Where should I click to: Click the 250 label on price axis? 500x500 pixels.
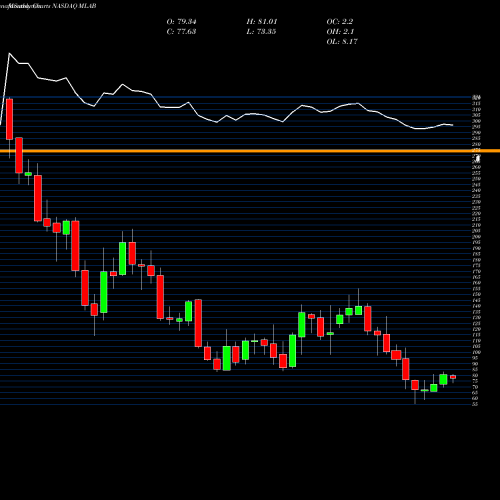coord(476,179)
